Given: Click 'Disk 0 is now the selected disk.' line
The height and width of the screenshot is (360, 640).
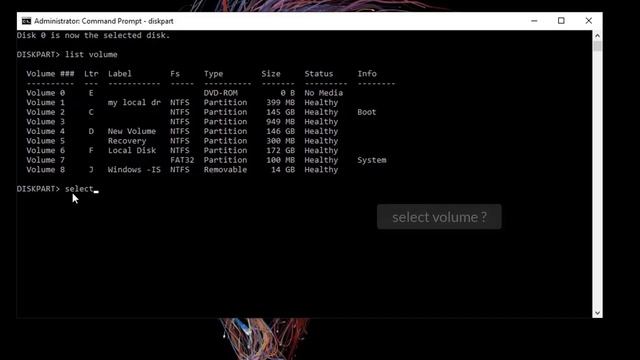Looking at the screenshot, I should pyautogui.click(x=93, y=36).
